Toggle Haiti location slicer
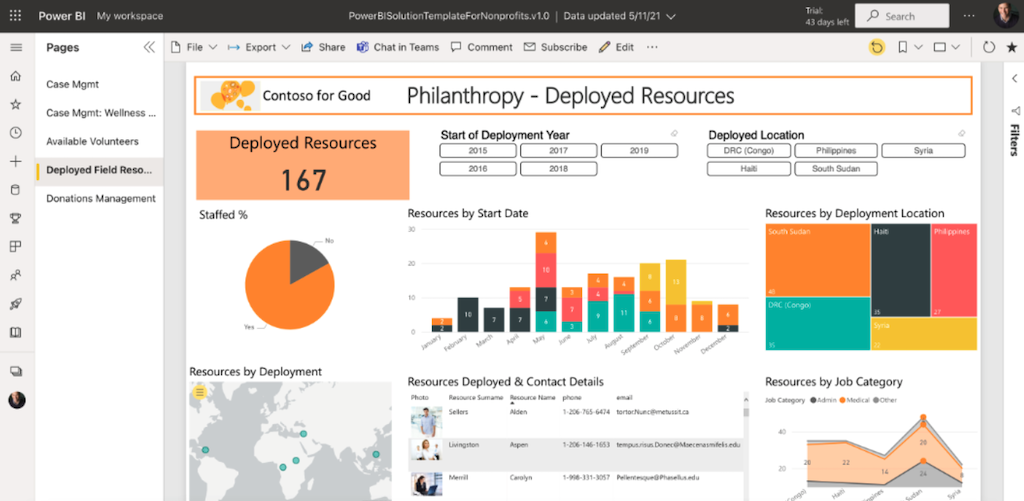The width and height of the screenshot is (1024, 501). [748, 169]
